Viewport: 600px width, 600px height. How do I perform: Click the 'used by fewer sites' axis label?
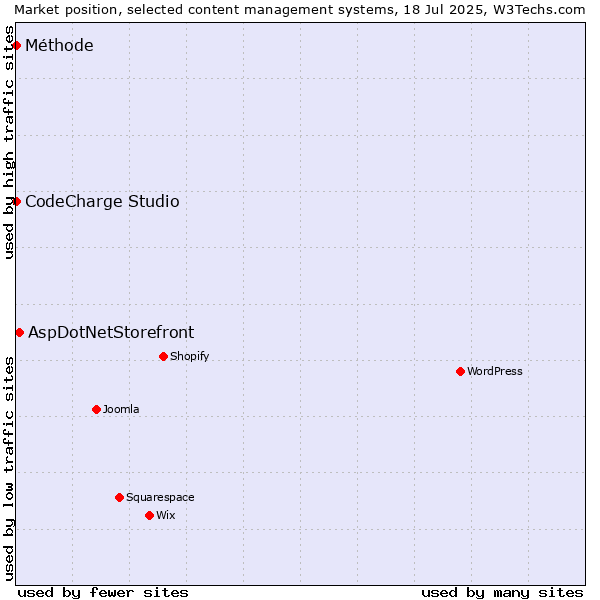tap(103, 593)
